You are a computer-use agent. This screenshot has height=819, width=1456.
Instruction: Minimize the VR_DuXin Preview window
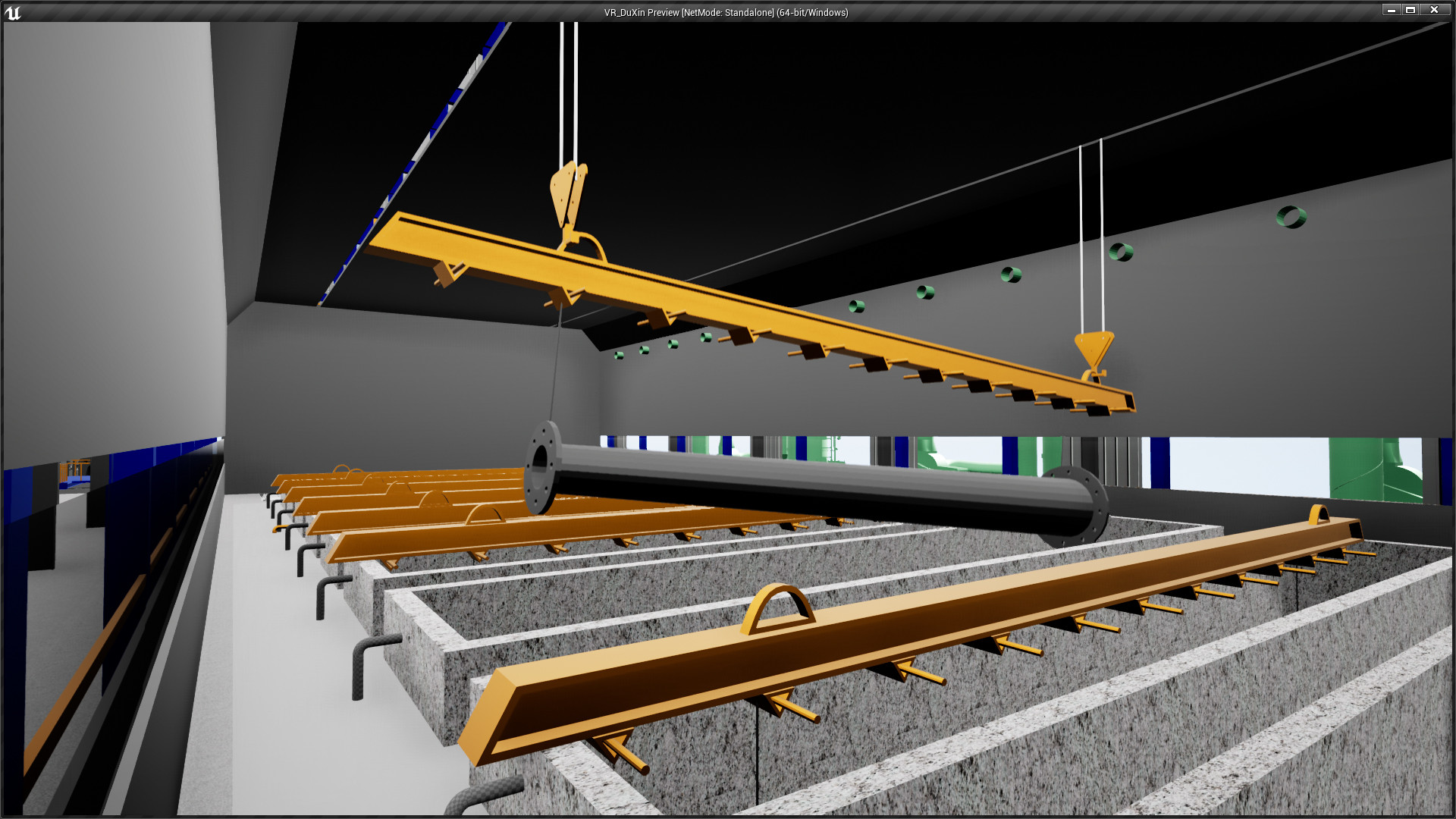tap(1391, 10)
